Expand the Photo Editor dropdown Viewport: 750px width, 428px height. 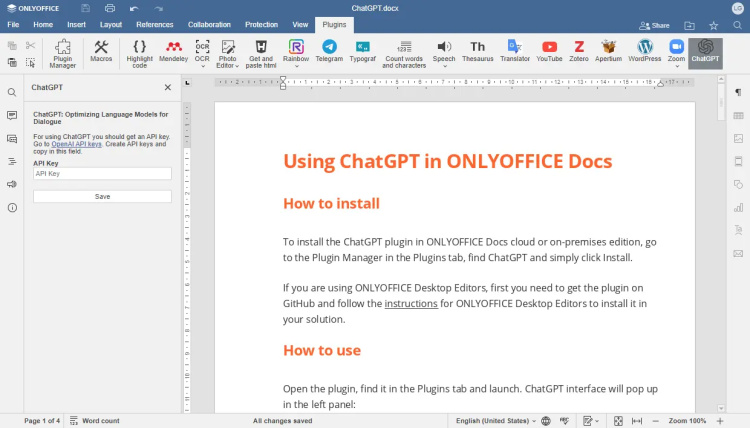(x=228, y=66)
